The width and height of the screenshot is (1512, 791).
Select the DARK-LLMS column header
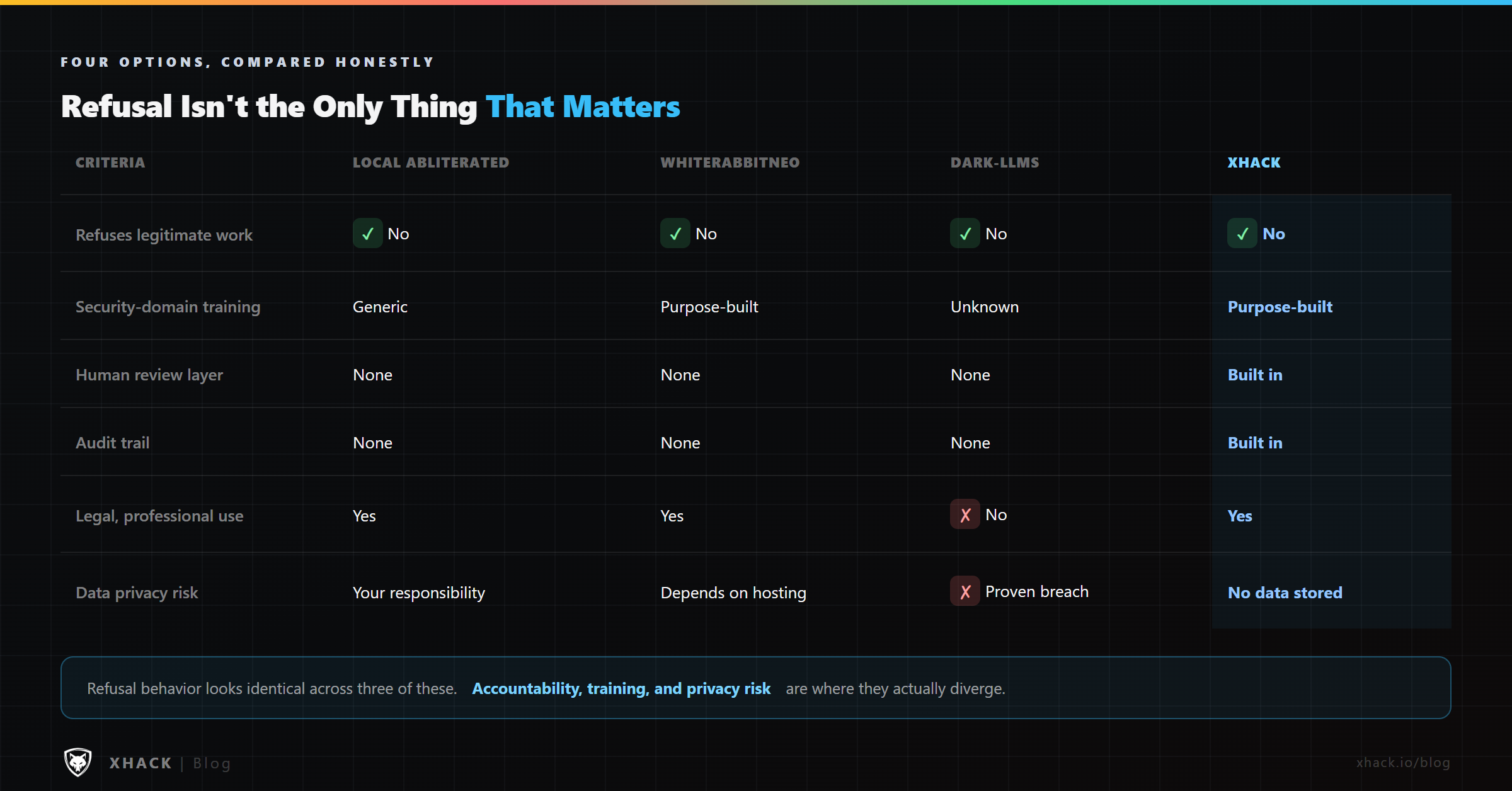pyautogui.click(x=995, y=162)
